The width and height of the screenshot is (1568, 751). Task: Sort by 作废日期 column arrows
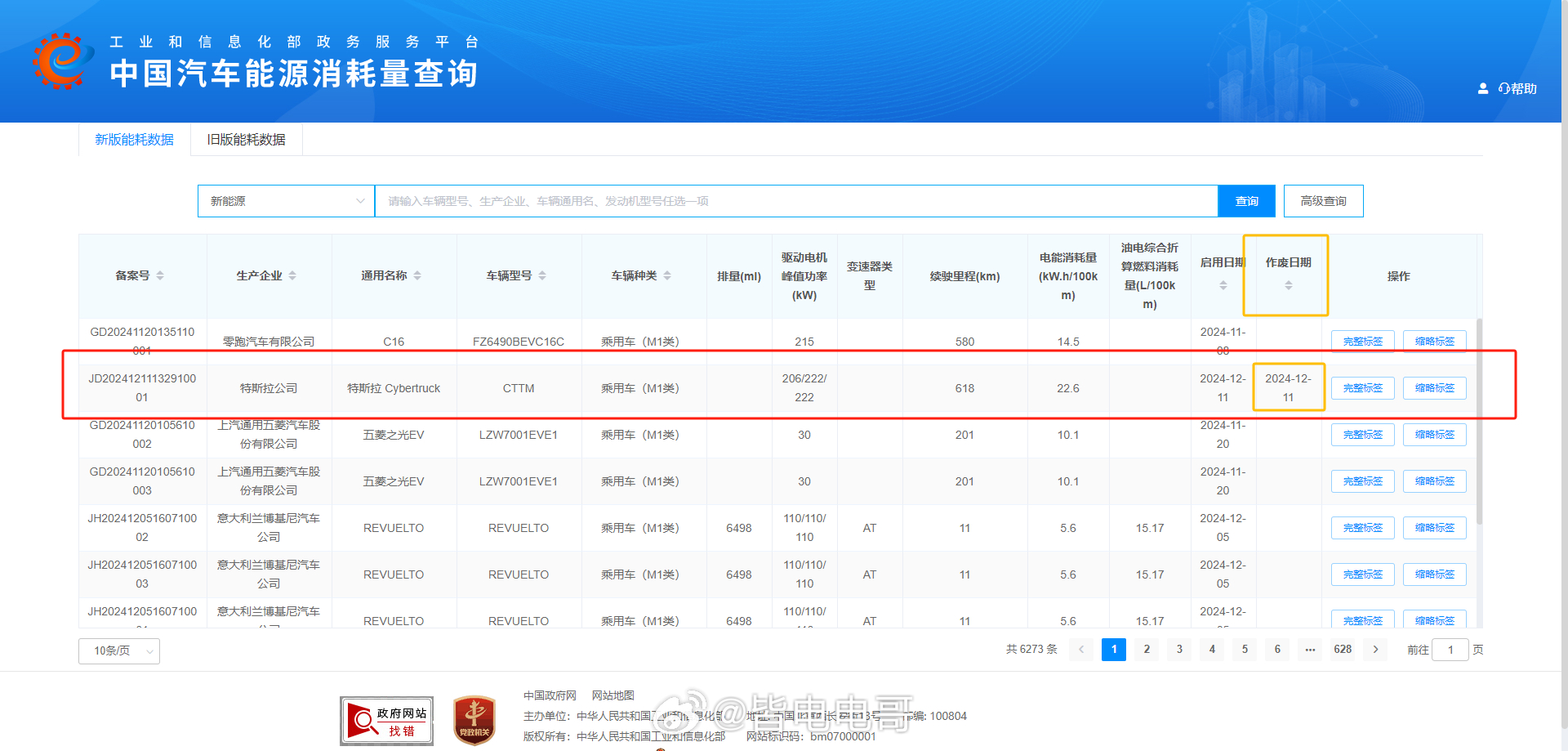coord(1288,285)
